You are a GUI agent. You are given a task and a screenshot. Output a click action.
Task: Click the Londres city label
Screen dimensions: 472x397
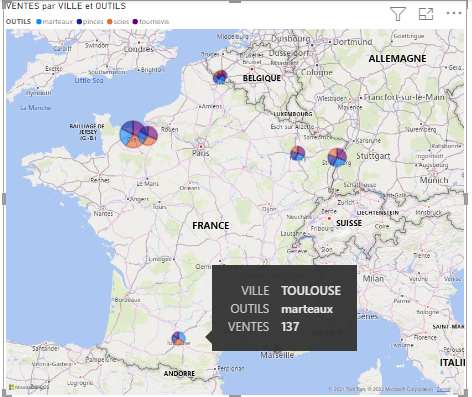coord(139,49)
